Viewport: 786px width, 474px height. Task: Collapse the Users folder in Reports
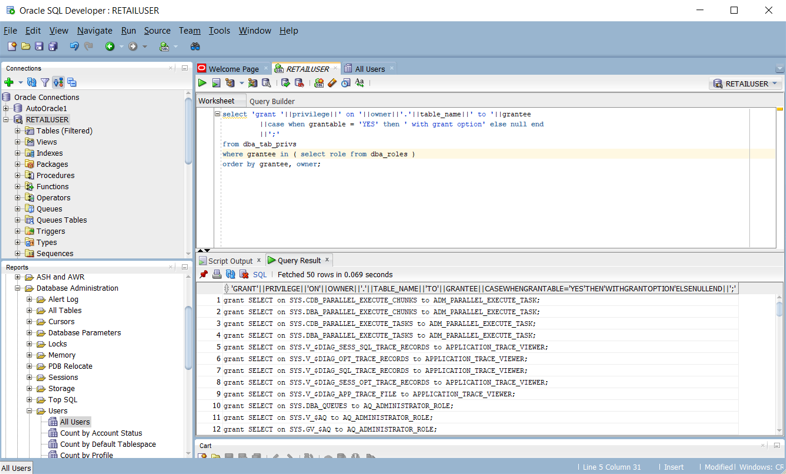(x=29, y=411)
